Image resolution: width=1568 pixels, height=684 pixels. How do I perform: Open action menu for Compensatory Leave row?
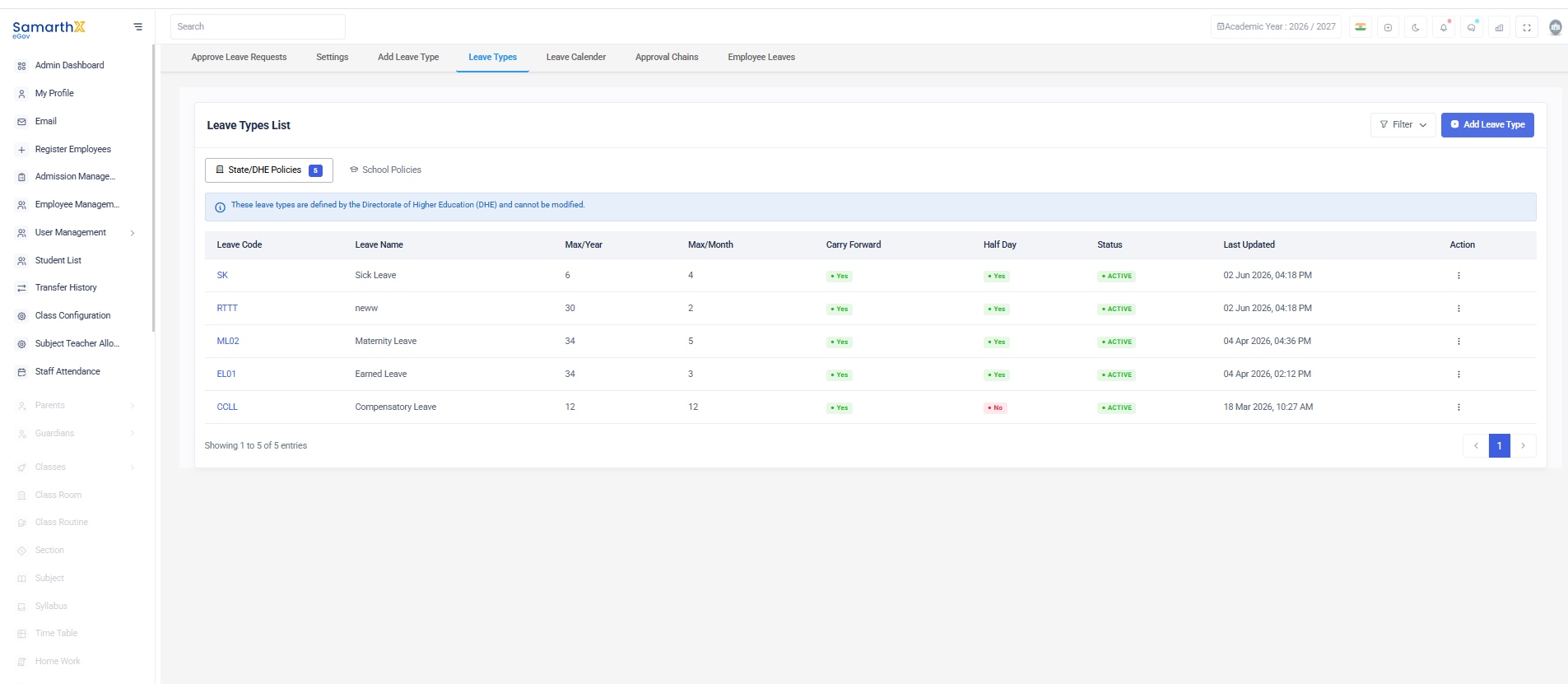1459,407
